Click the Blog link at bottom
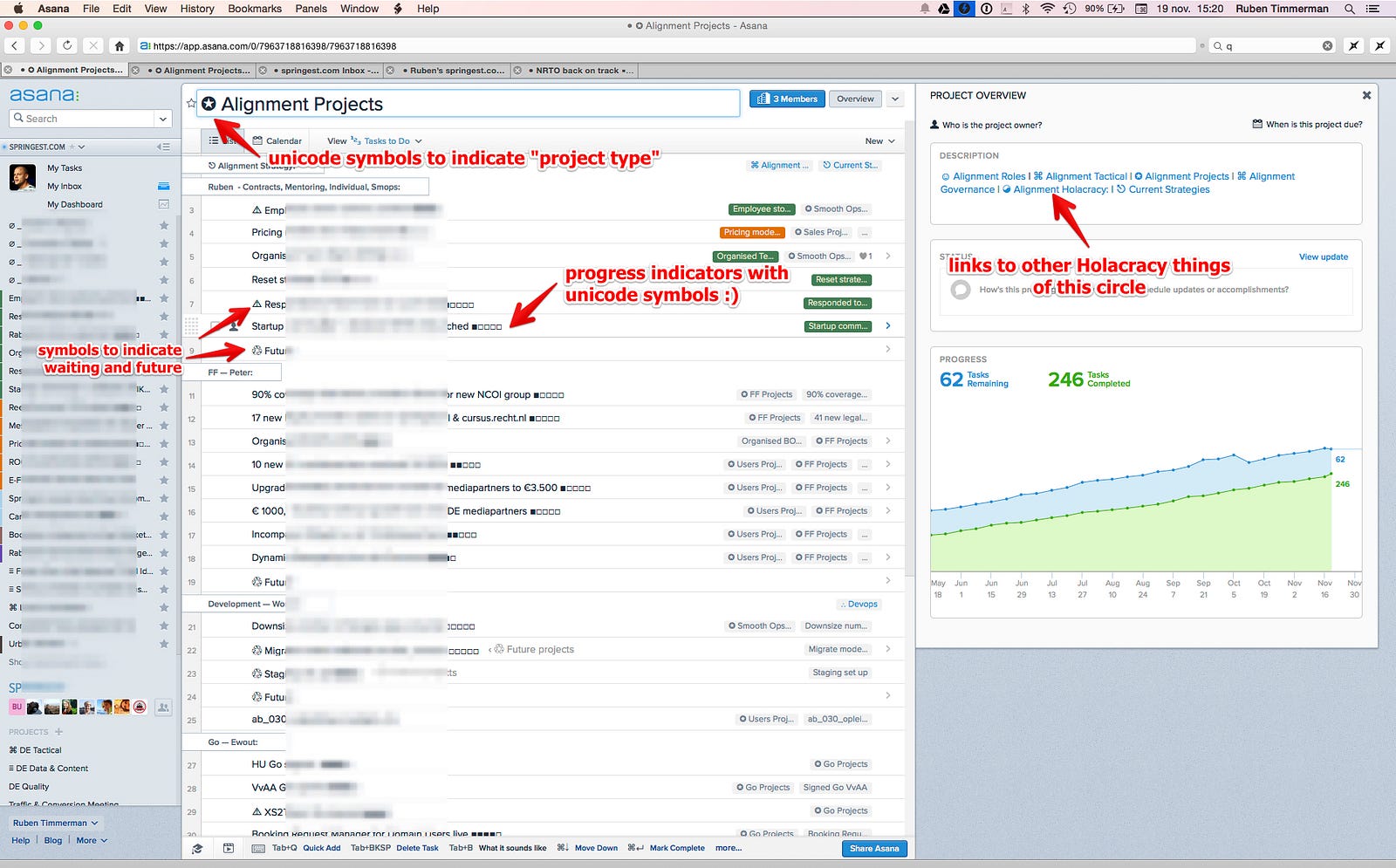Screen dimensions: 1396x868 [53, 840]
